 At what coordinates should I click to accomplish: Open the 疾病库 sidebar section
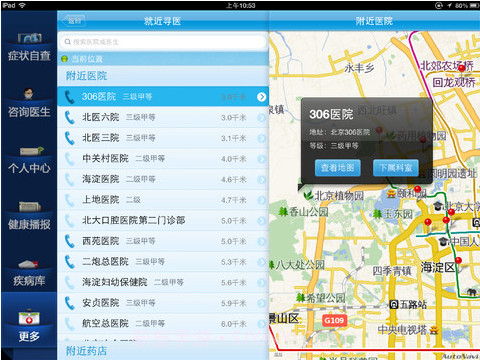click(x=29, y=273)
